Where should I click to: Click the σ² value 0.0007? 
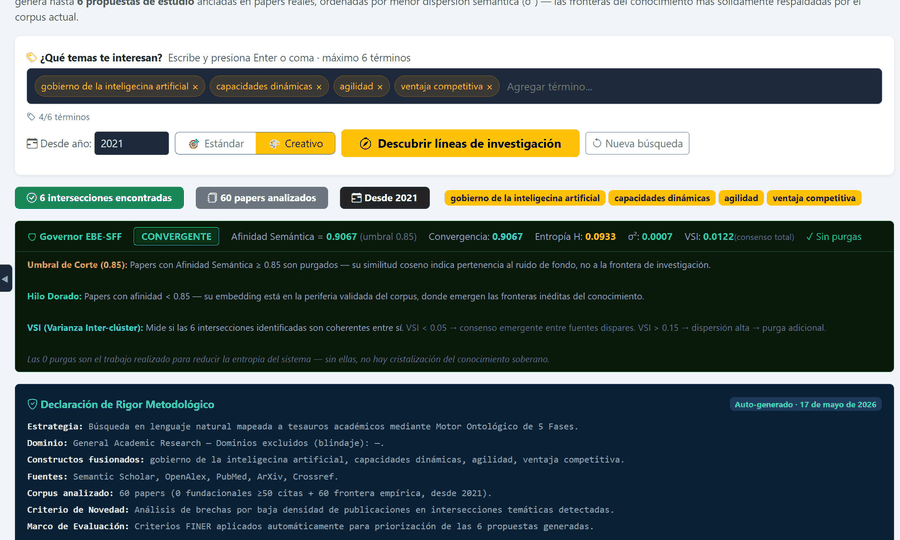coord(657,236)
